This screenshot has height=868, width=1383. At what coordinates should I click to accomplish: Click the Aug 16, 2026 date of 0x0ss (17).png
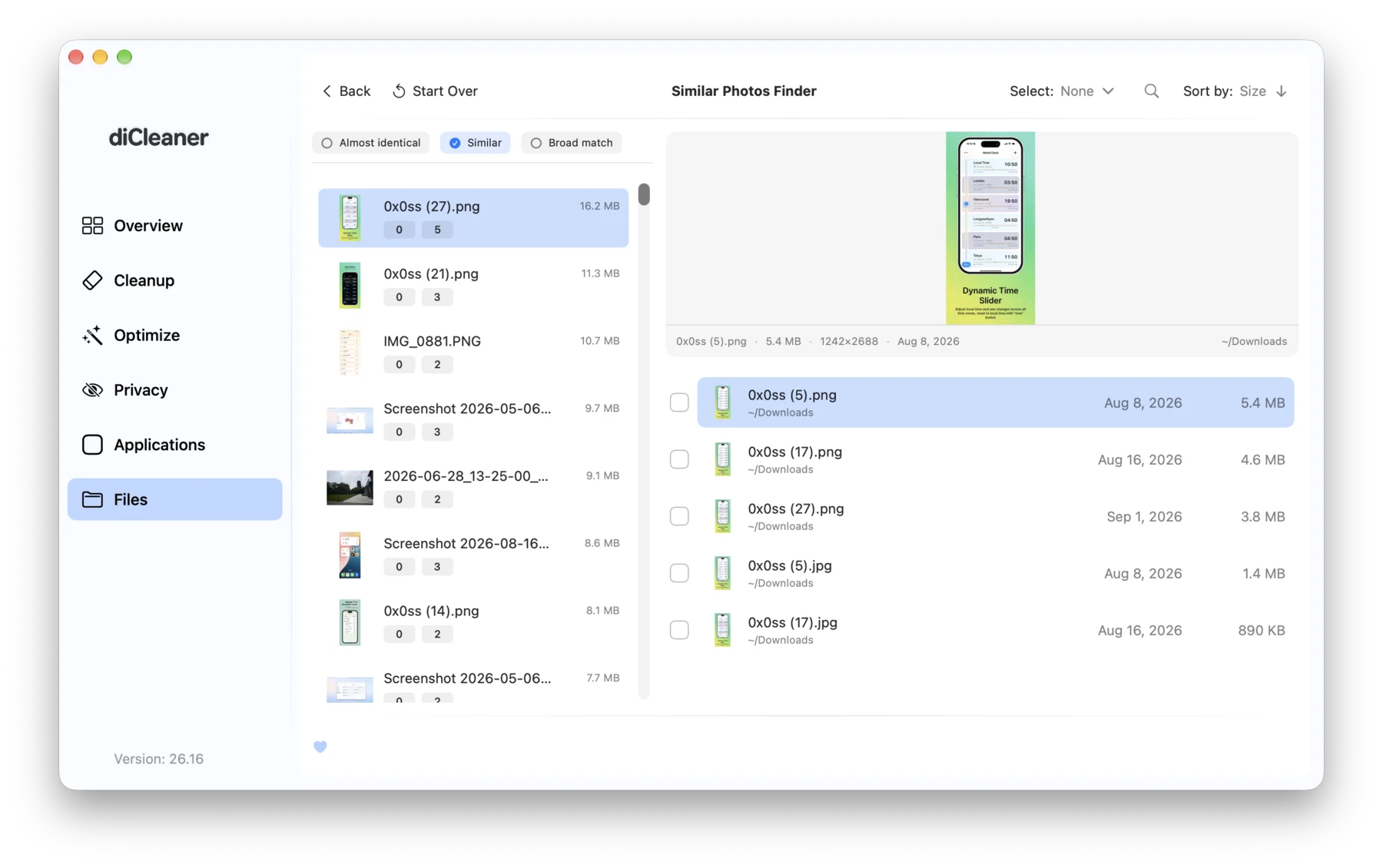coord(1139,459)
